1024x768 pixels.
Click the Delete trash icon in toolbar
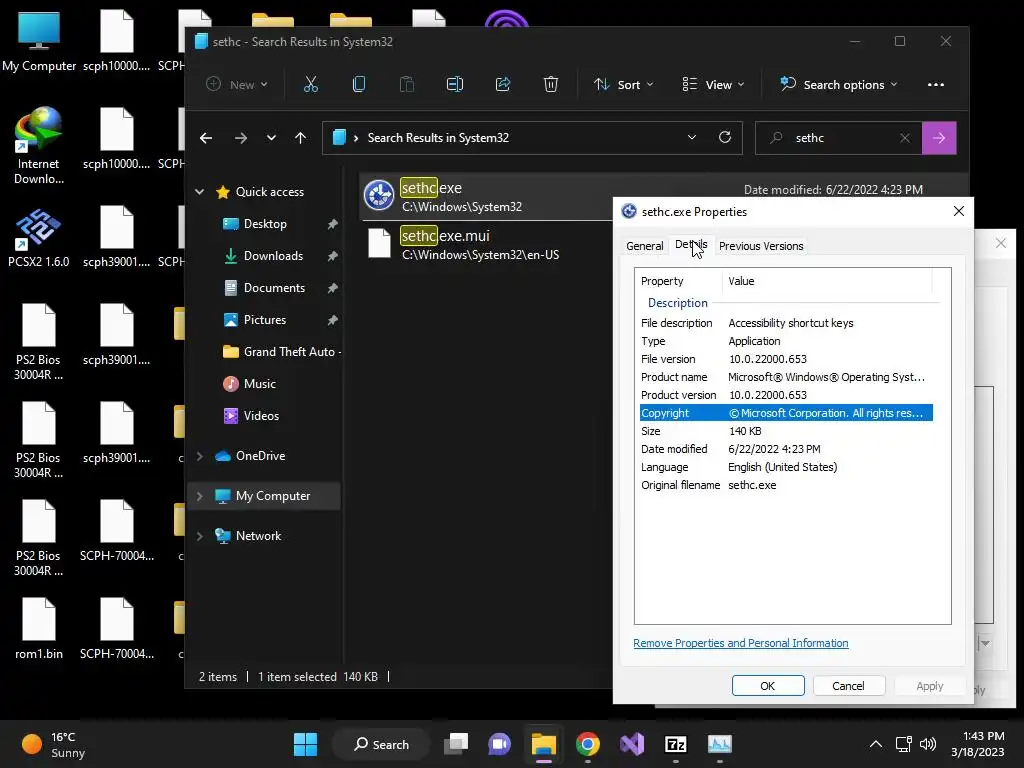point(551,84)
